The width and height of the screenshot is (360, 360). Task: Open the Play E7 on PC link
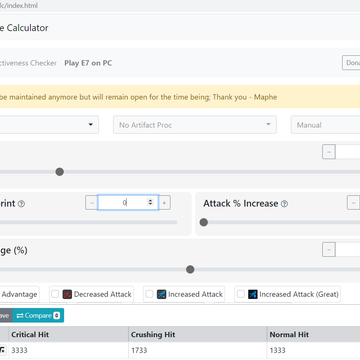(x=88, y=63)
